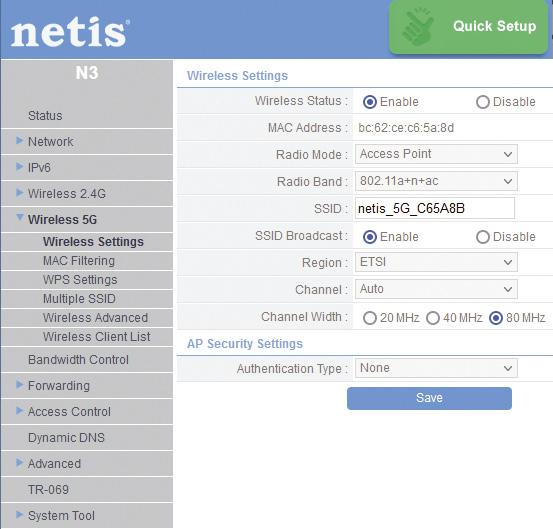This screenshot has width=553, height=529.
Task: Open the System Tool menu item
Action: pos(61,516)
